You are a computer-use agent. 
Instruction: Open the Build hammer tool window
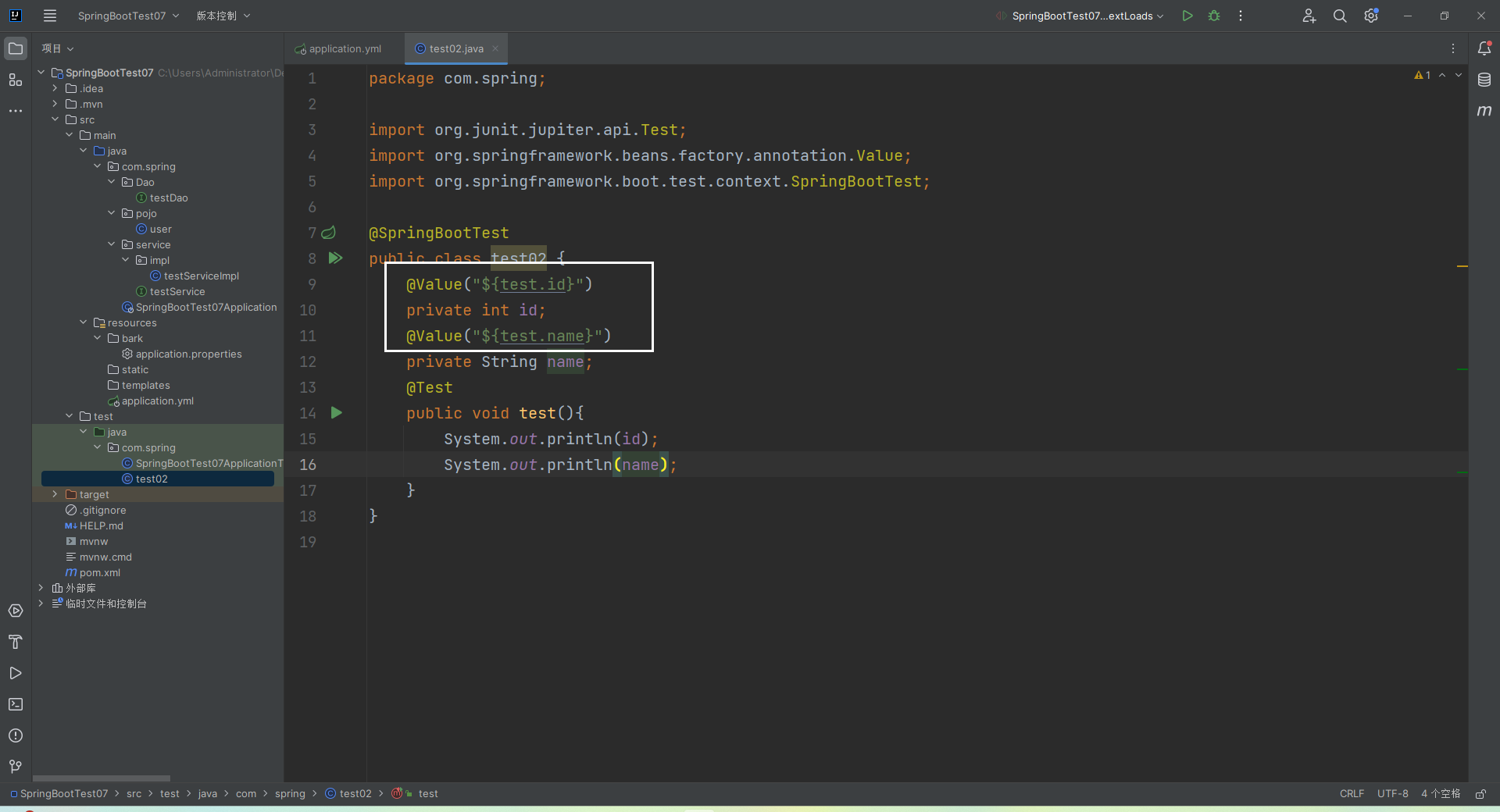[16, 642]
